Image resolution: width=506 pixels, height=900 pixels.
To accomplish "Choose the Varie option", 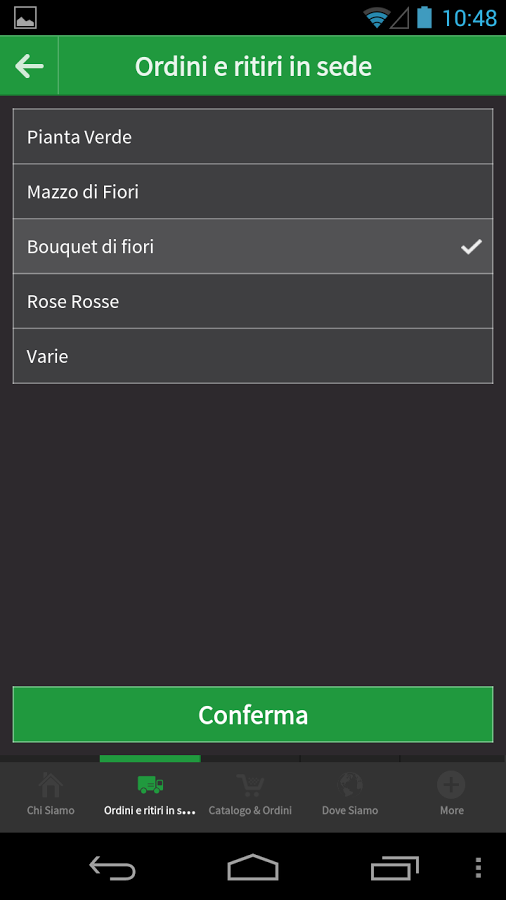I will (x=253, y=356).
